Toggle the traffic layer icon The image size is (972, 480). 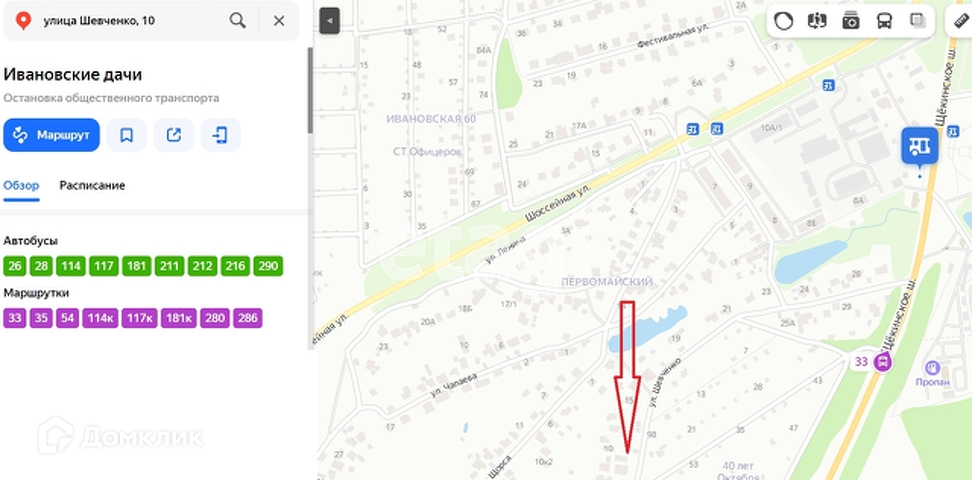(x=784, y=21)
